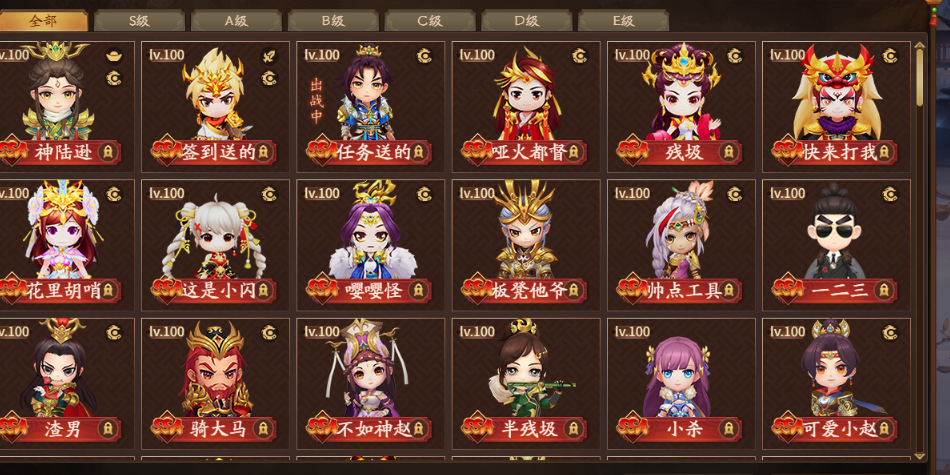Toggle the lock on 骑大马 name banner
Viewport: 950px width, 475px height.
point(263,429)
